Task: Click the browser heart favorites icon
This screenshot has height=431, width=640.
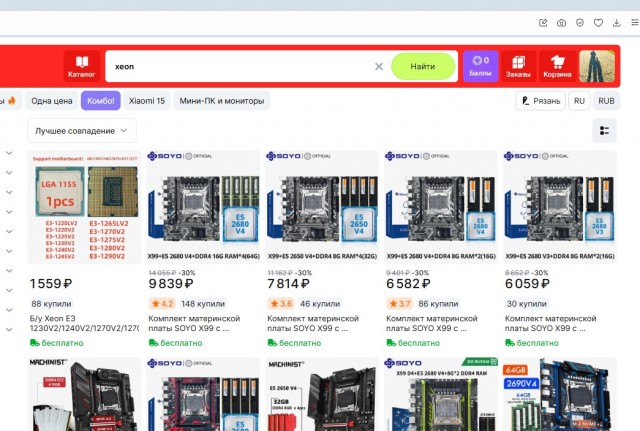Action: point(598,23)
